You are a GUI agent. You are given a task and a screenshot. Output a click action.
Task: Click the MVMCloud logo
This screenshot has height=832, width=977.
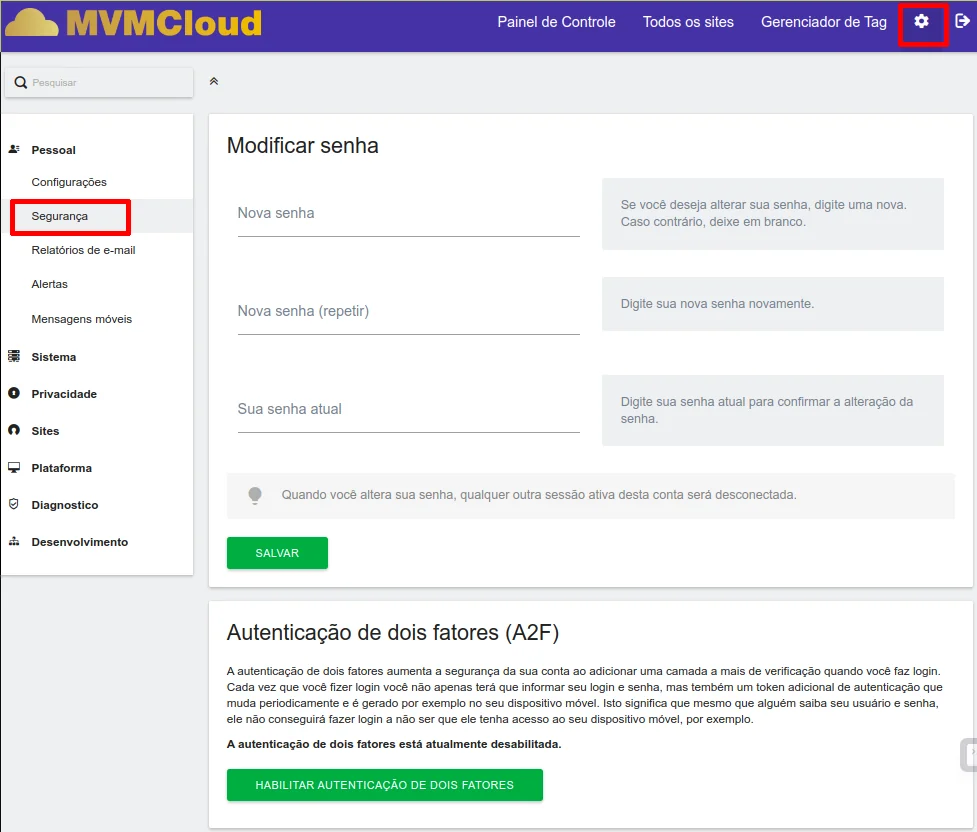click(x=134, y=23)
